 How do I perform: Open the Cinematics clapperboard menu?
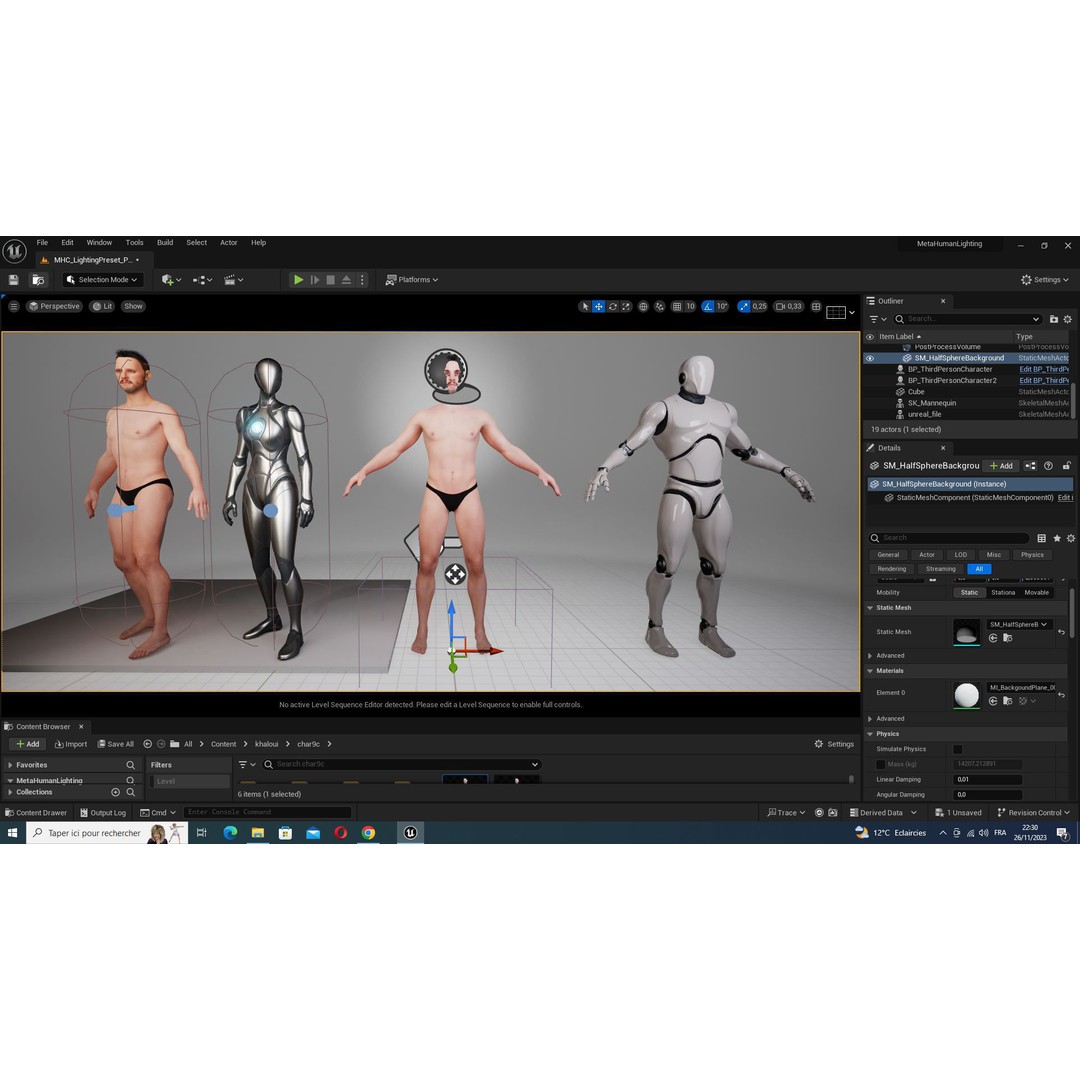click(x=233, y=280)
